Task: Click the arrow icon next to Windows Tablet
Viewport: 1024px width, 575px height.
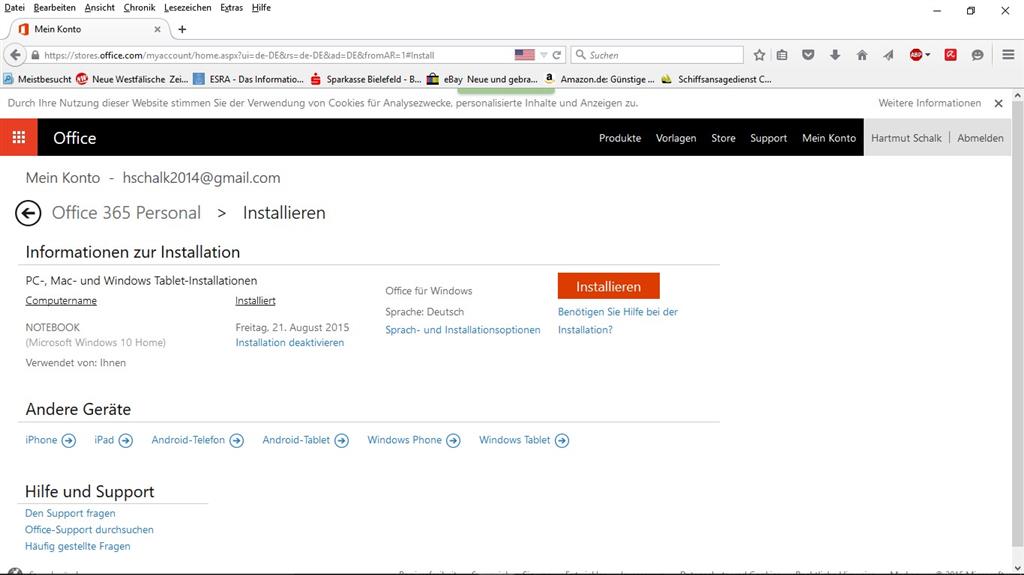Action: click(562, 441)
